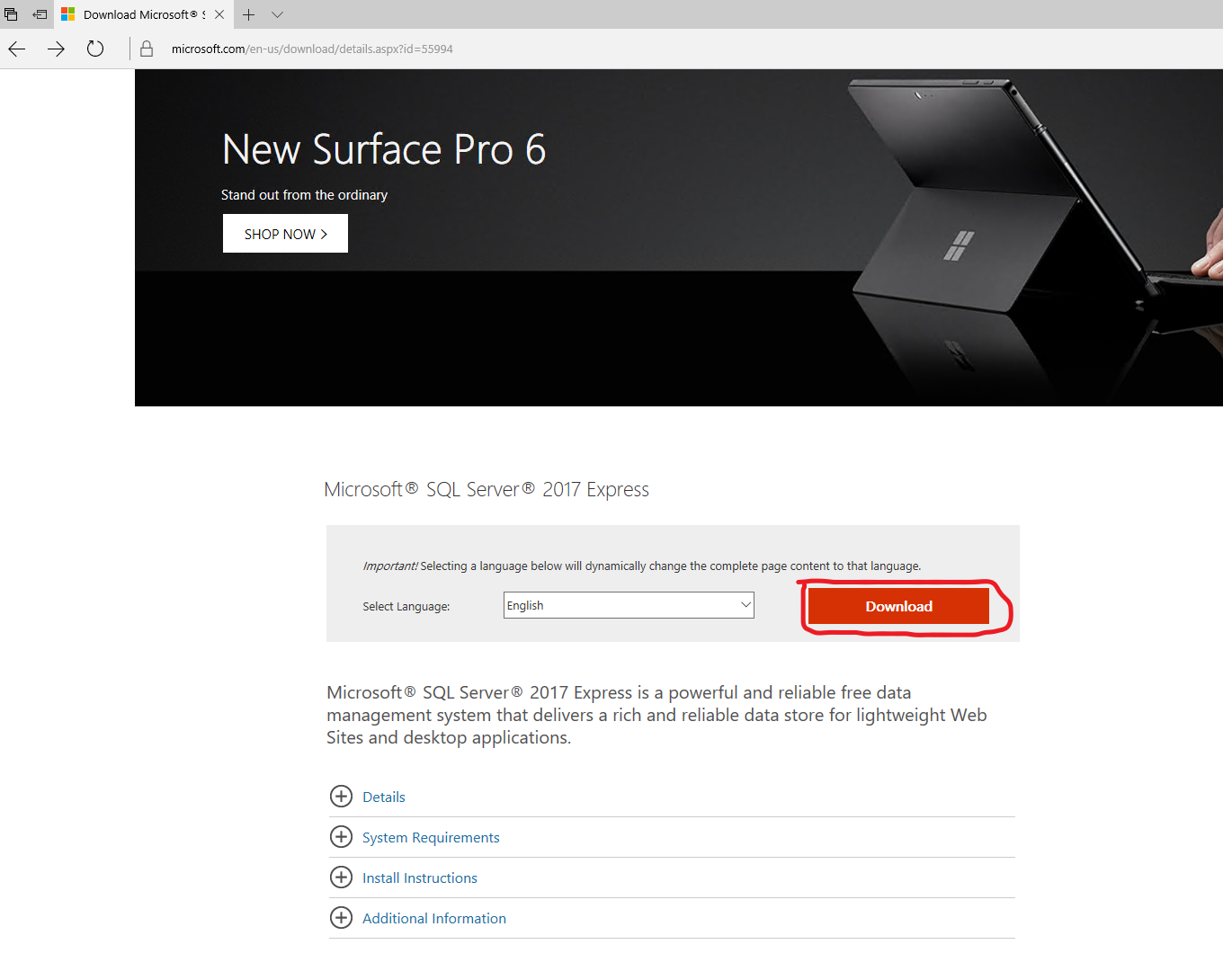Click the site security lock icon
This screenshot has width=1223, height=980.
(x=147, y=49)
